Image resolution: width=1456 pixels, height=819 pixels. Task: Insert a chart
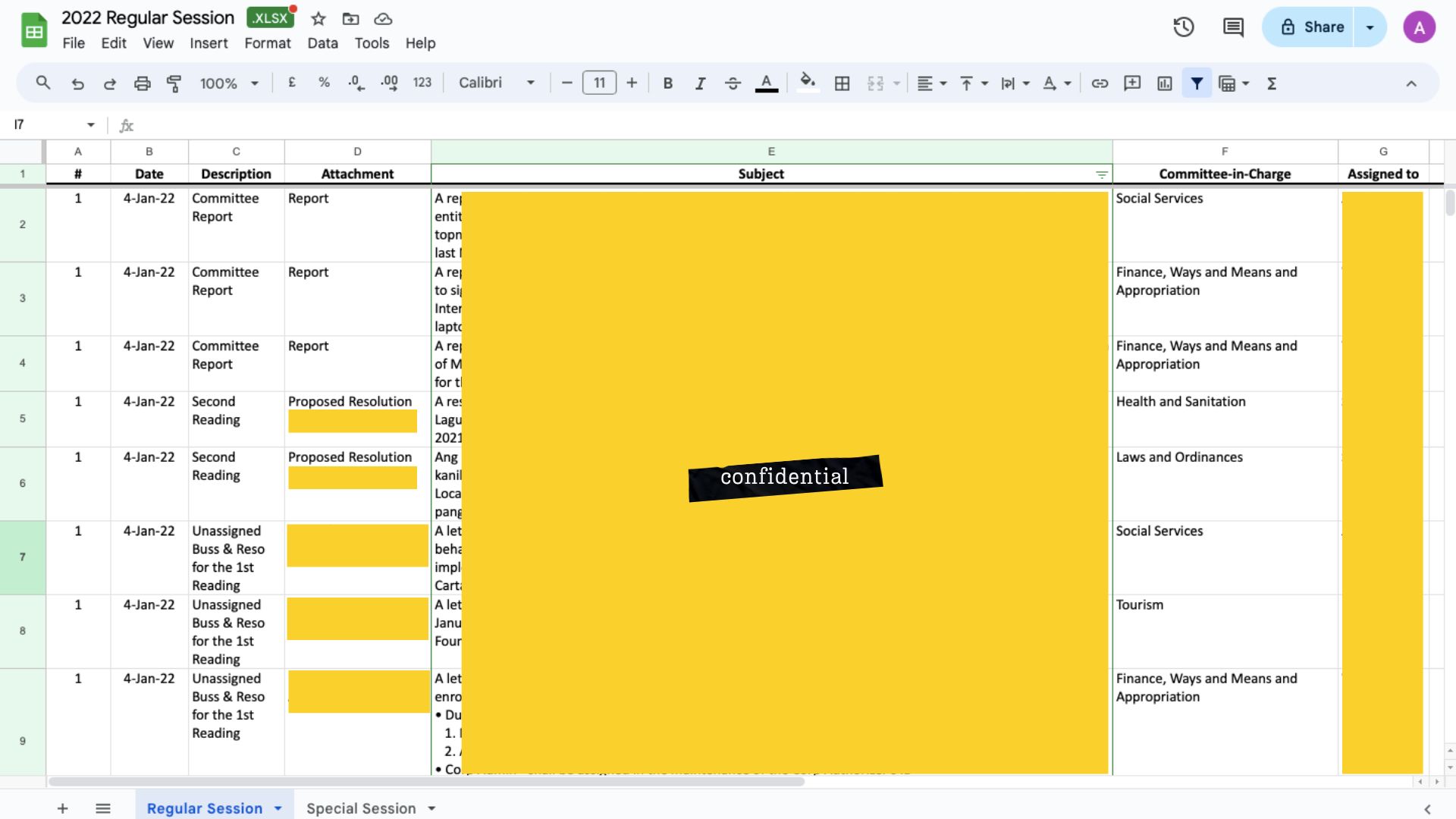(x=1165, y=83)
